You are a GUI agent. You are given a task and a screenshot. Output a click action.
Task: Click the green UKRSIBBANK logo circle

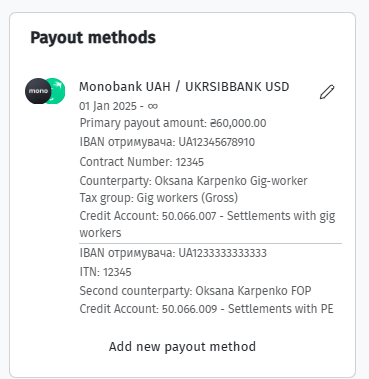(57, 91)
